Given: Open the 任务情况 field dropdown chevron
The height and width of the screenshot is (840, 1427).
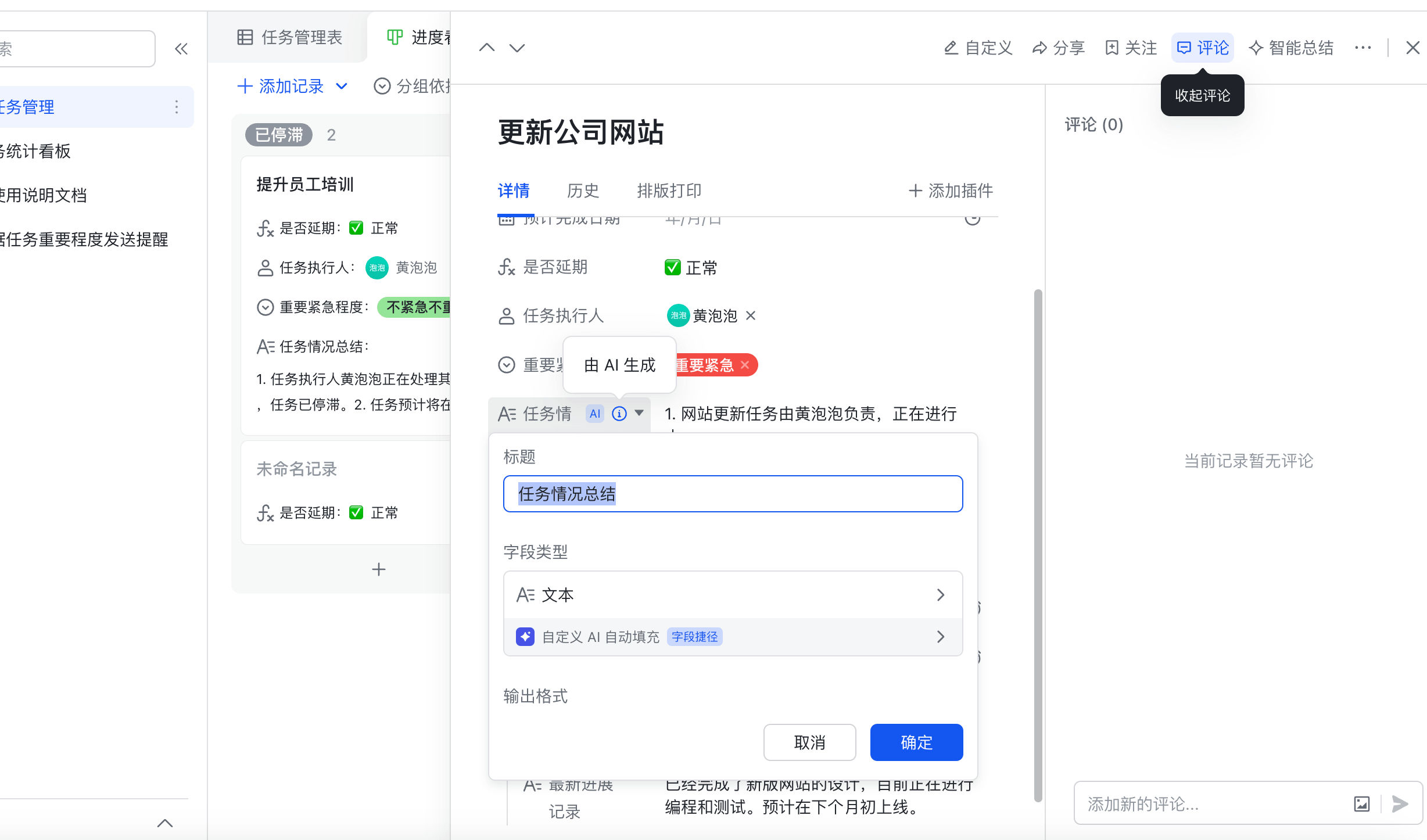Looking at the screenshot, I should [639, 414].
